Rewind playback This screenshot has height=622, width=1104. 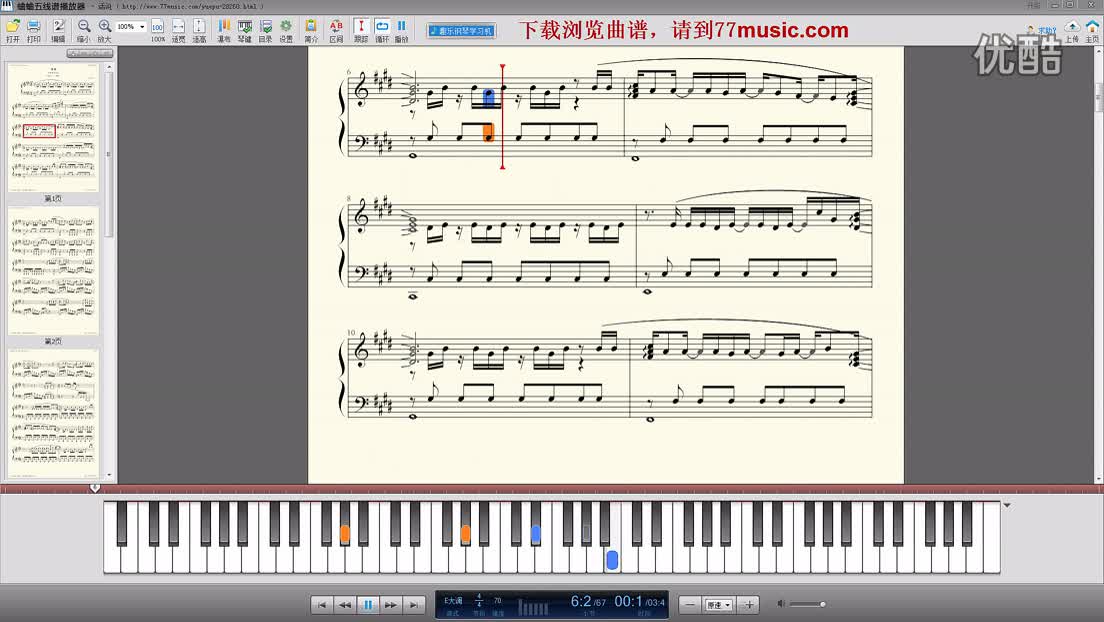345,604
